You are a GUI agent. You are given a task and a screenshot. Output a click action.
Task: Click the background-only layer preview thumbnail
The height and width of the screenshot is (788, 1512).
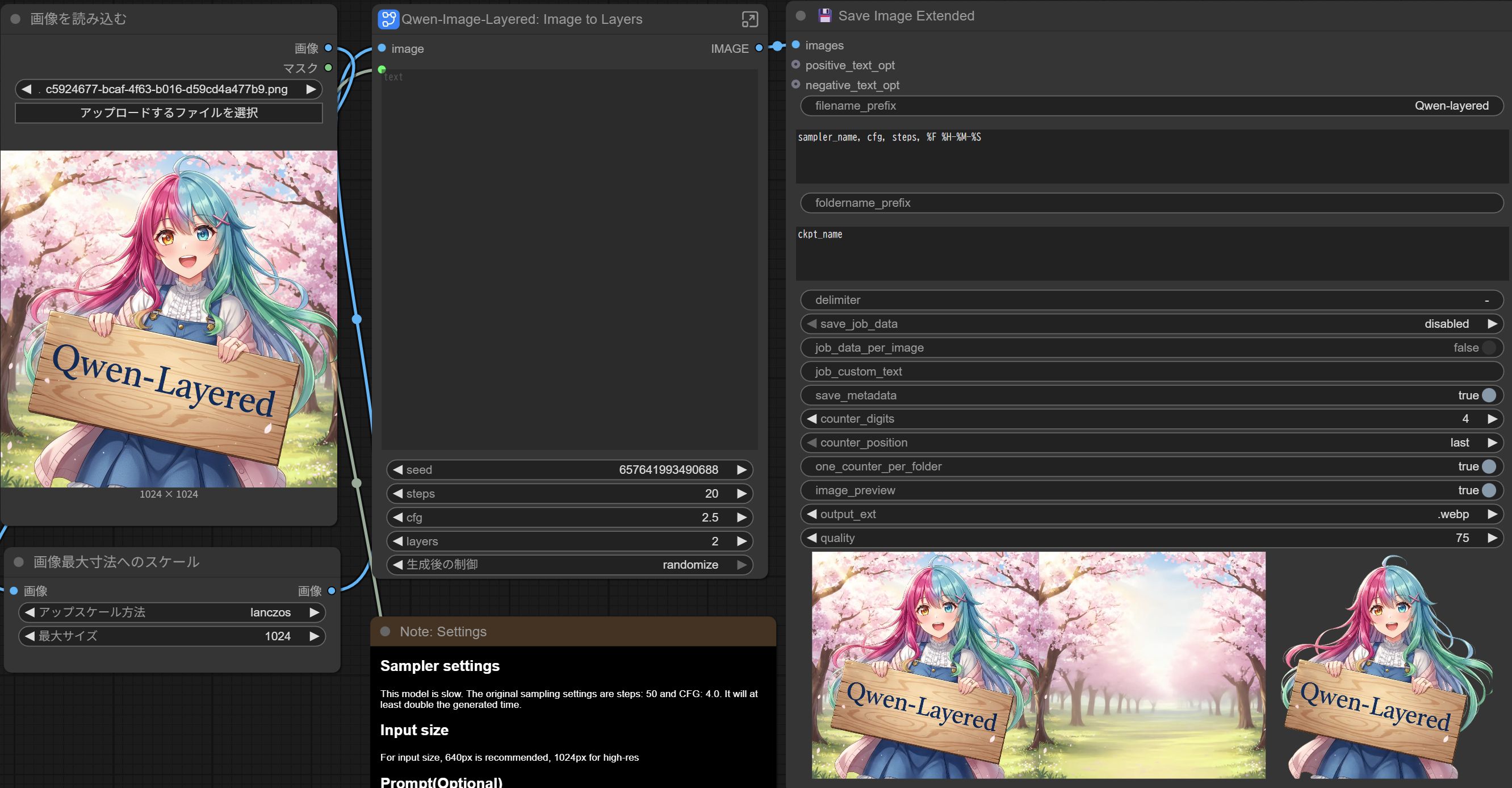[1151, 665]
